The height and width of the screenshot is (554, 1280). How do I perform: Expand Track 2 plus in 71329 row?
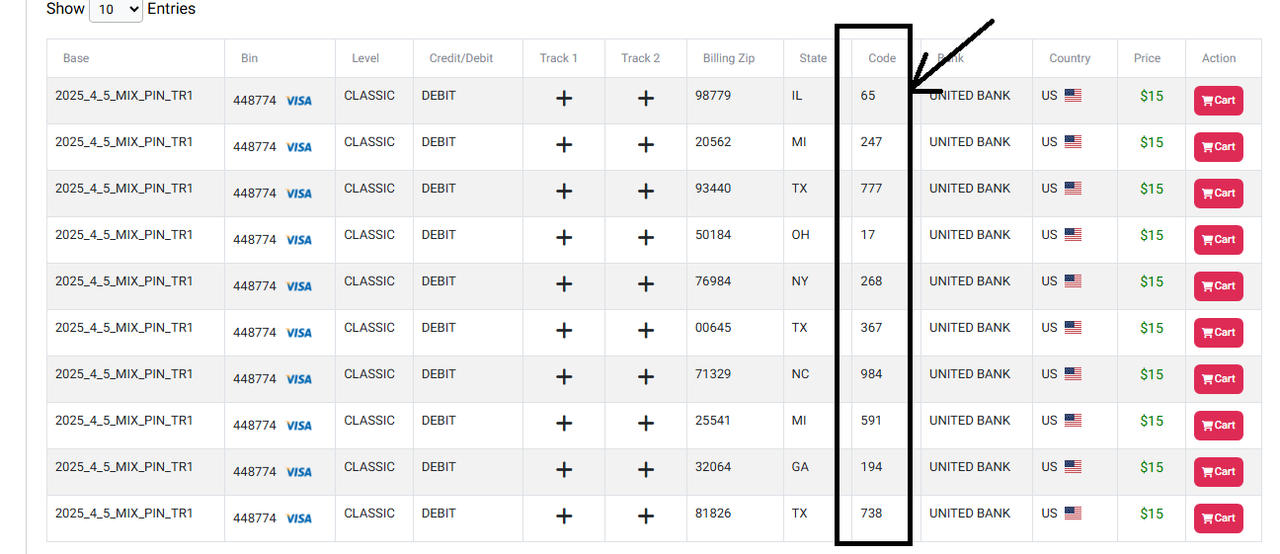(x=646, y=377)
